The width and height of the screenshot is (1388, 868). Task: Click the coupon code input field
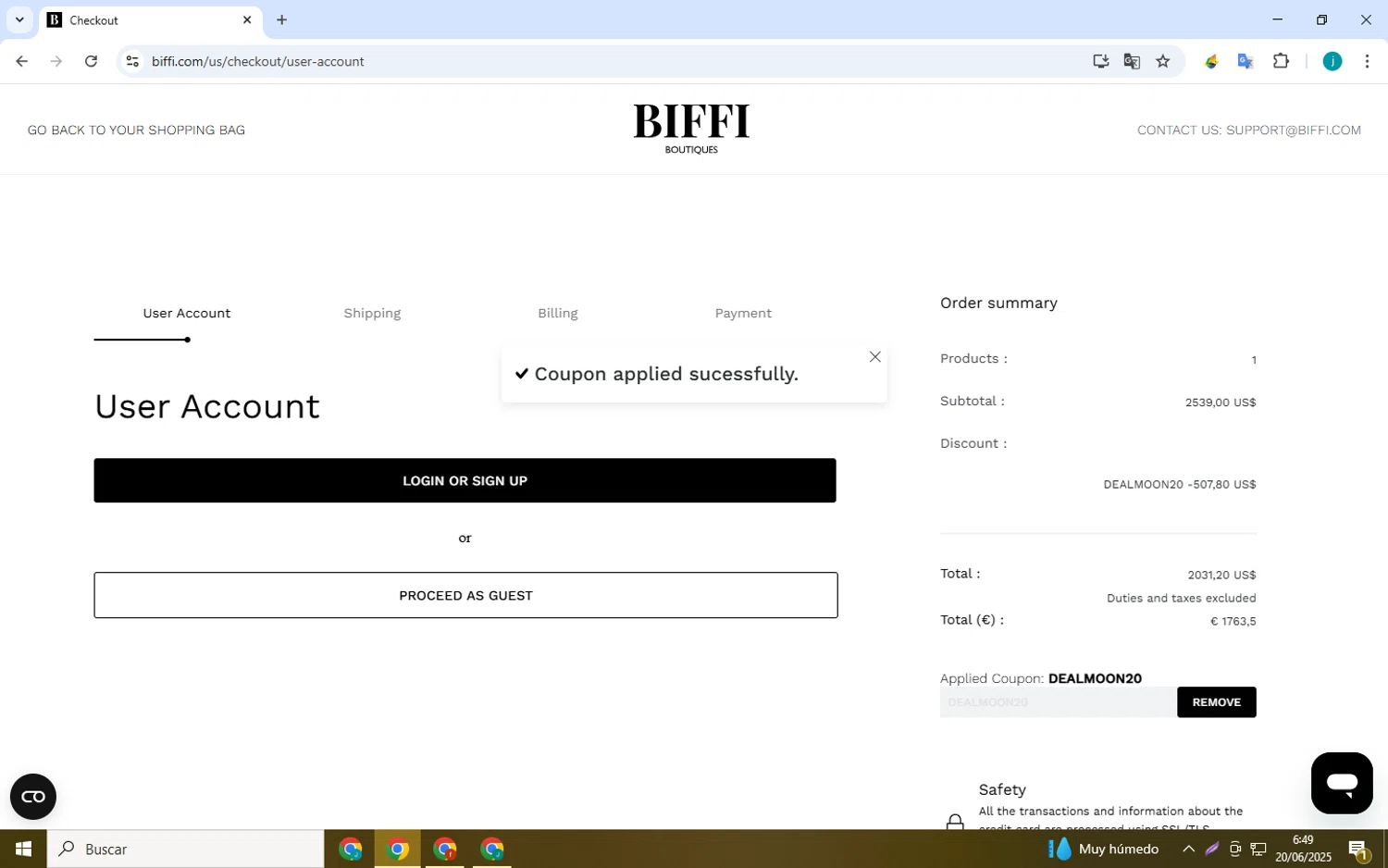coord(1058,702)
